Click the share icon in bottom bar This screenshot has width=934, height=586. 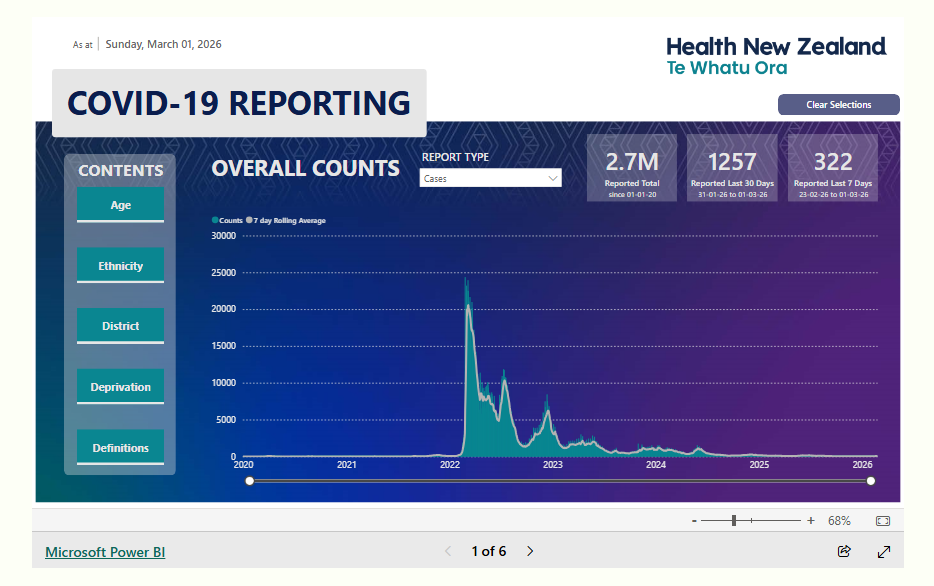(844, 551)
